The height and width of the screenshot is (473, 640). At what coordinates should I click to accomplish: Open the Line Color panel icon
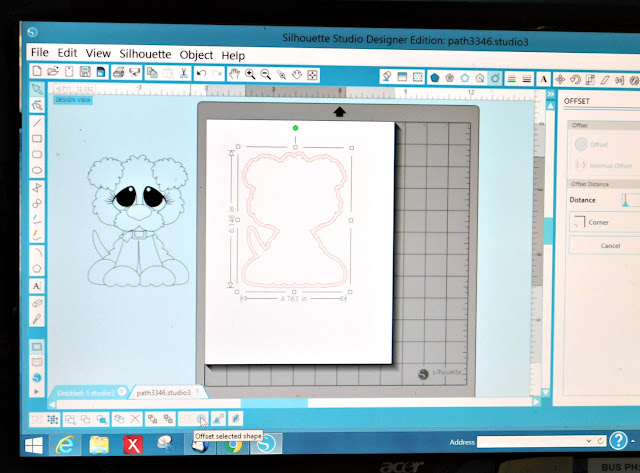pos(511,79)
